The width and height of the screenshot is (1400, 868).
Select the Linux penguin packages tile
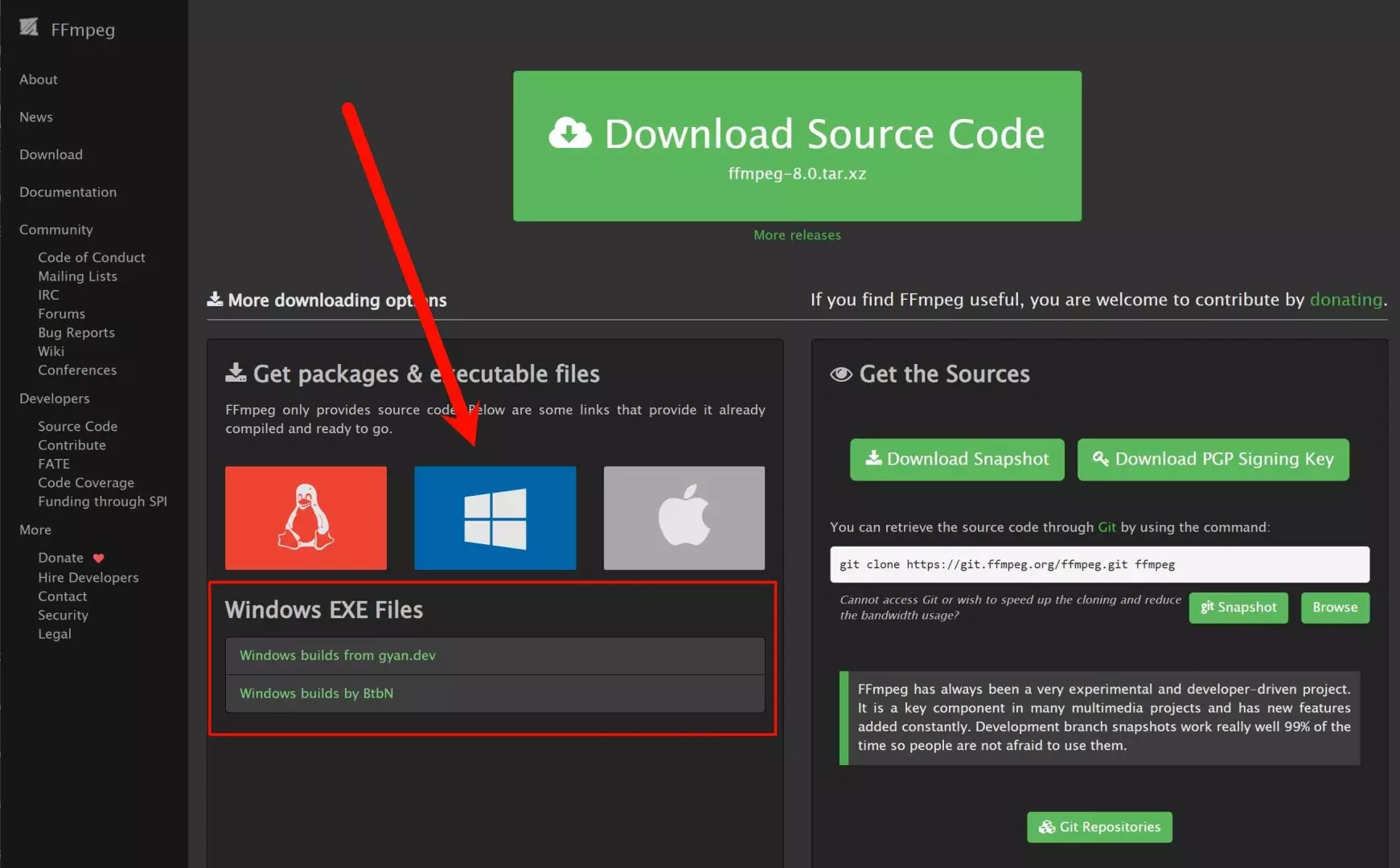coord(306,518)
